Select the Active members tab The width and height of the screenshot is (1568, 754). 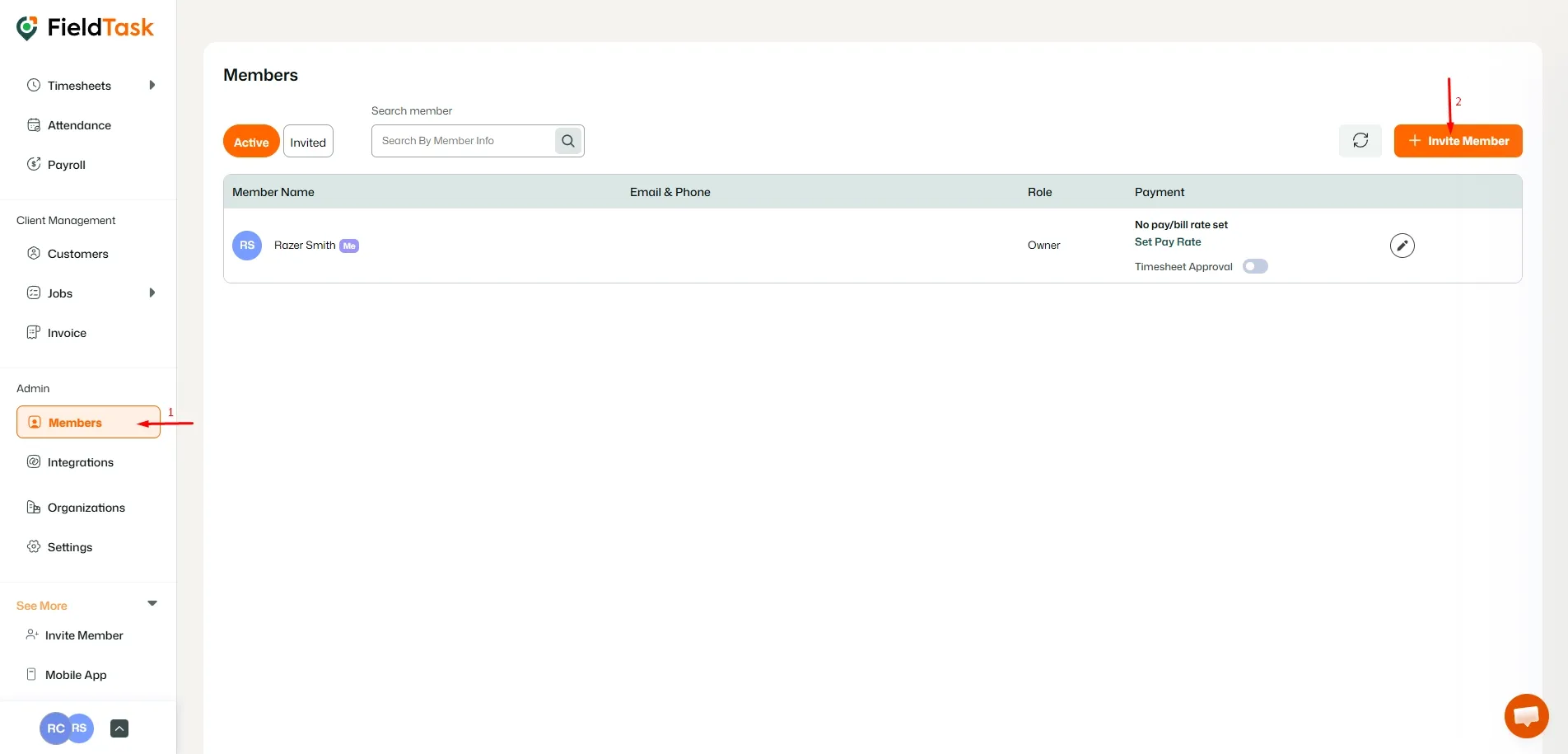pos(250,141)
